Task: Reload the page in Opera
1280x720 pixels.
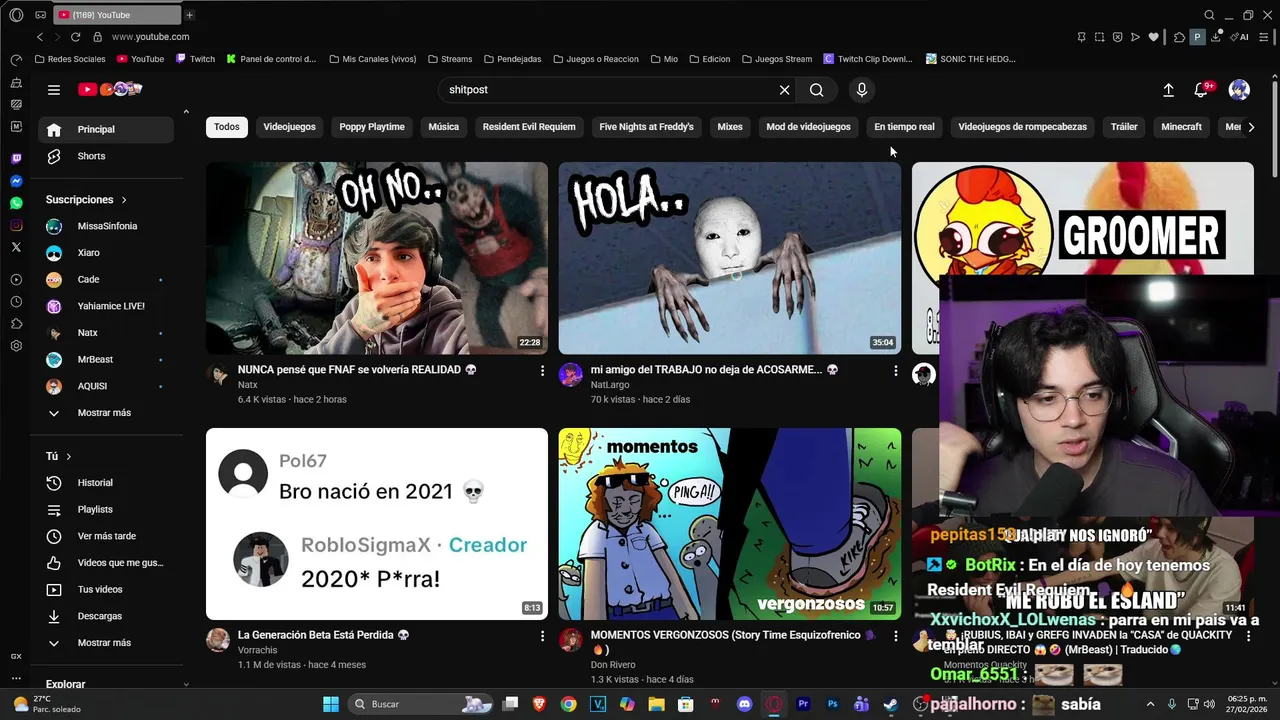Action: [x=75, y=37]
